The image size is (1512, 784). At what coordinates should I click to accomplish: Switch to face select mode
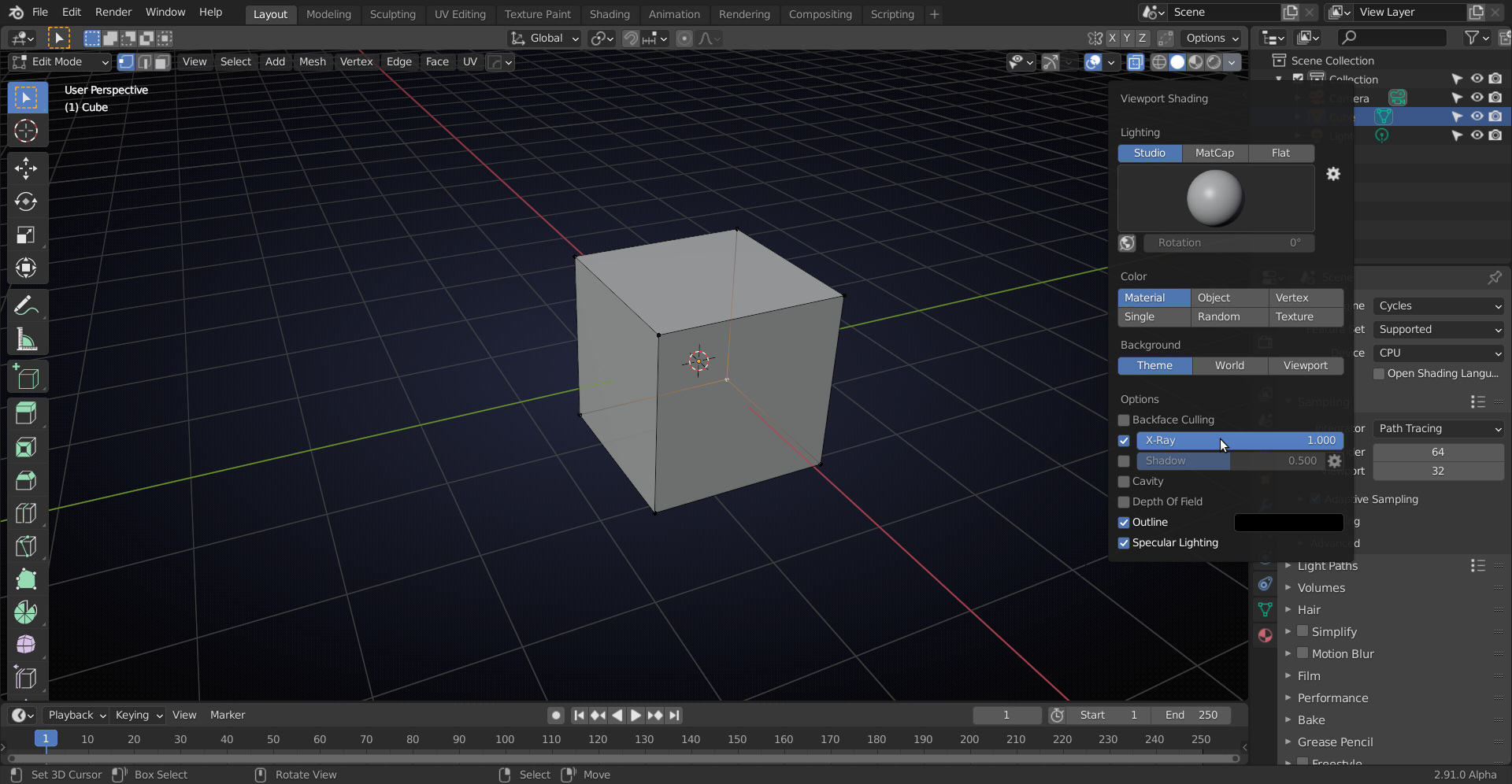click(x=162, y=62)
